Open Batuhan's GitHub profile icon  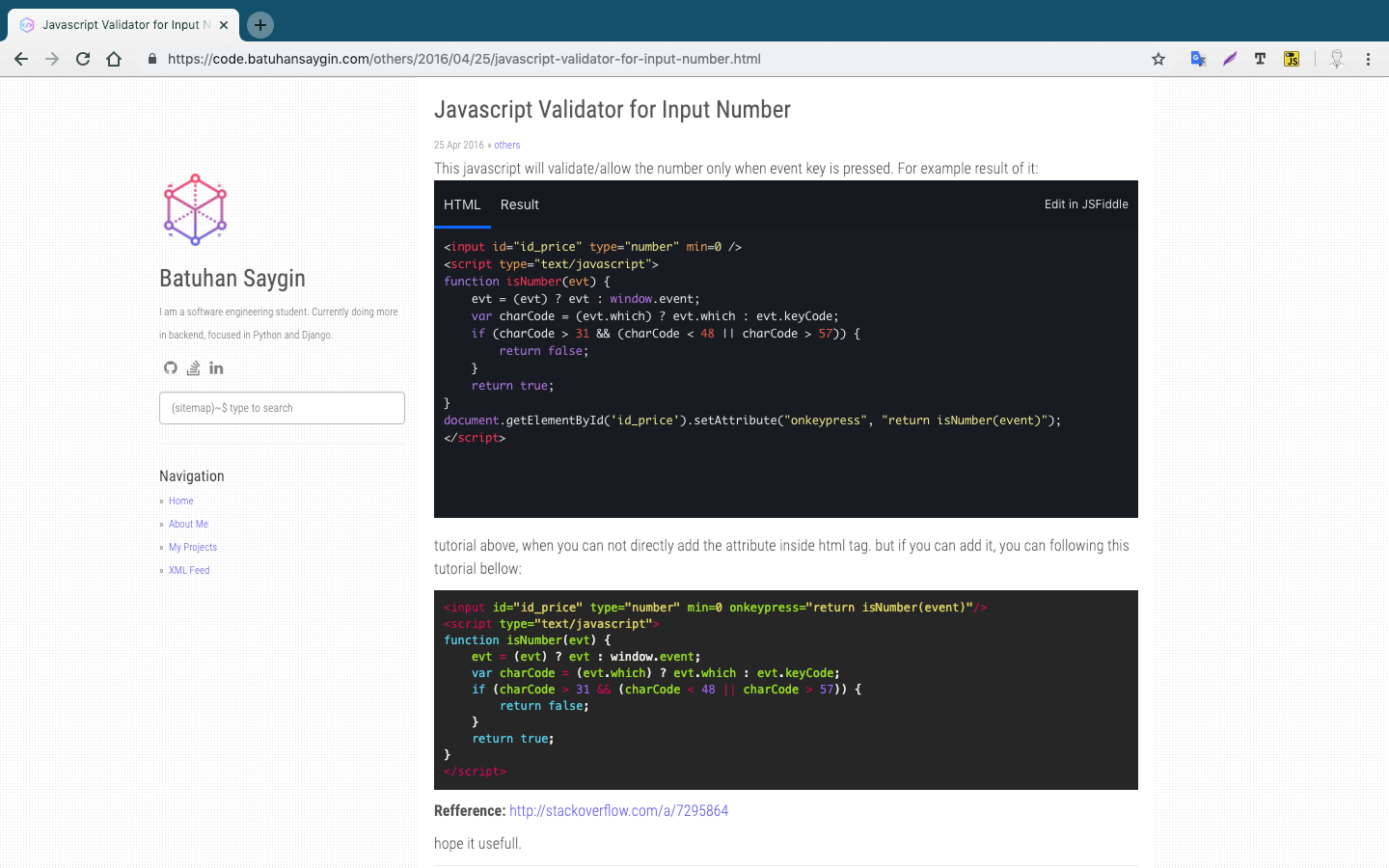coord(171,367)
